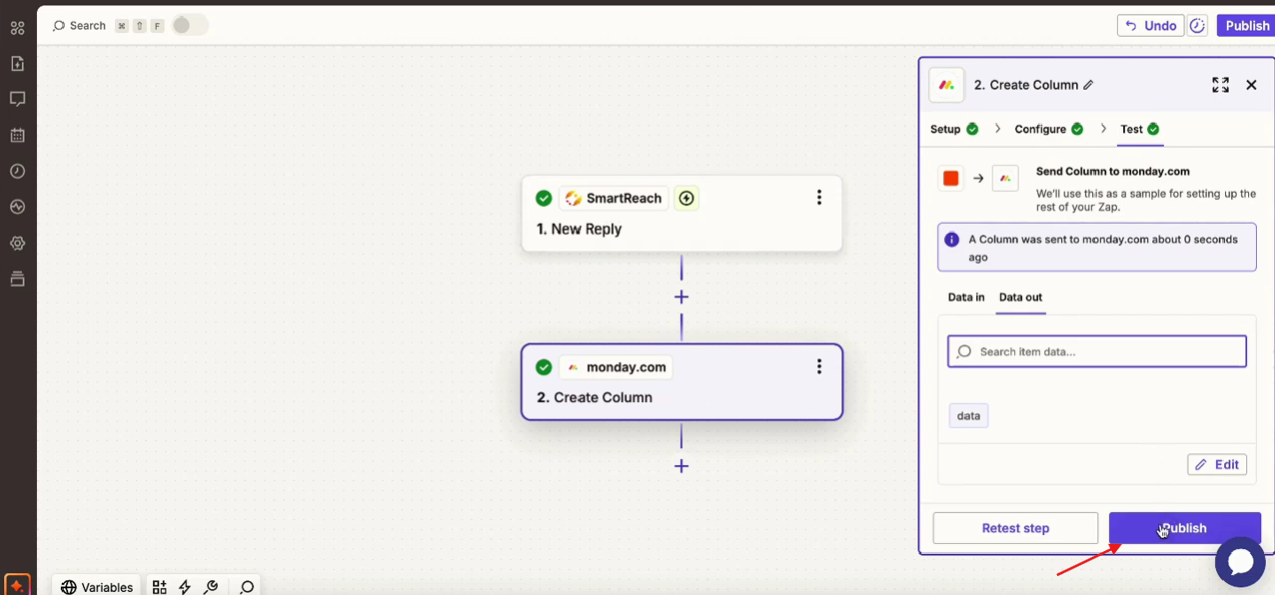
Task: Click the add-apps grid icon in bottom toolbar
Action: [x=160, y=587]
